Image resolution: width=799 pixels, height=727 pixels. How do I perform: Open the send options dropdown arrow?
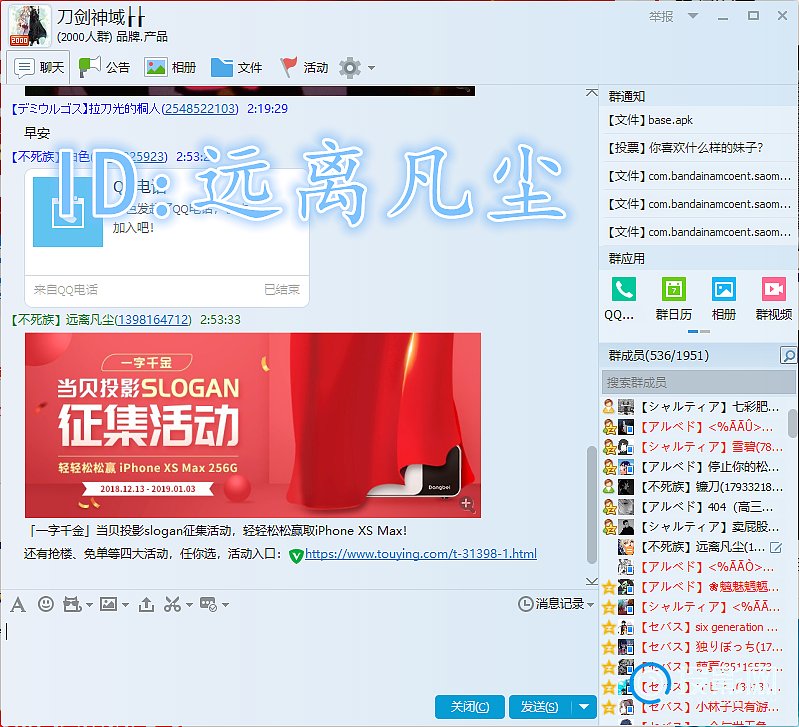click(x=584, y=707)
